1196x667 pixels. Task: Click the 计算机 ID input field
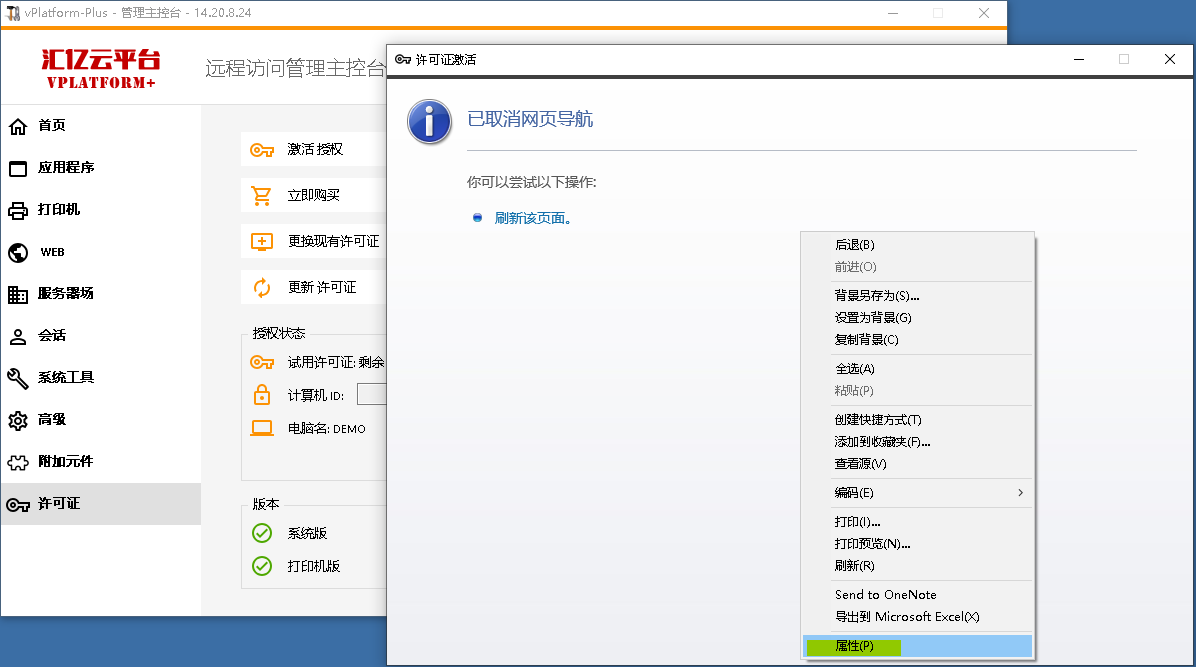(x=372, y=394)
